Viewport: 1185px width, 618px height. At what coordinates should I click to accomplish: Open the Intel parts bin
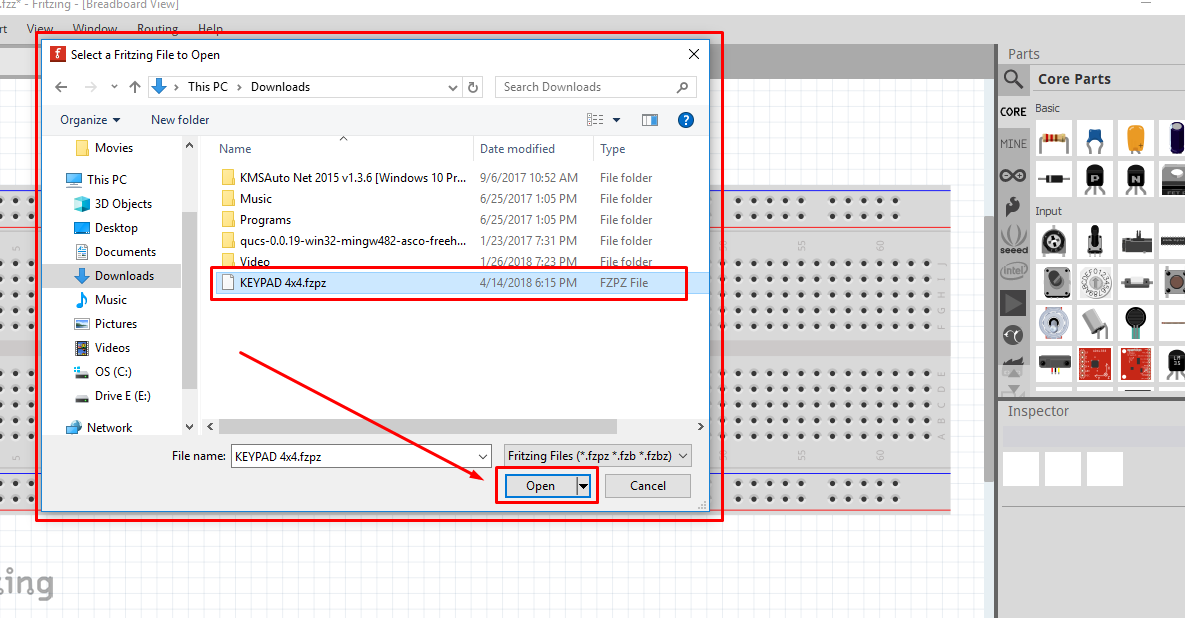tap(1013, 270)
